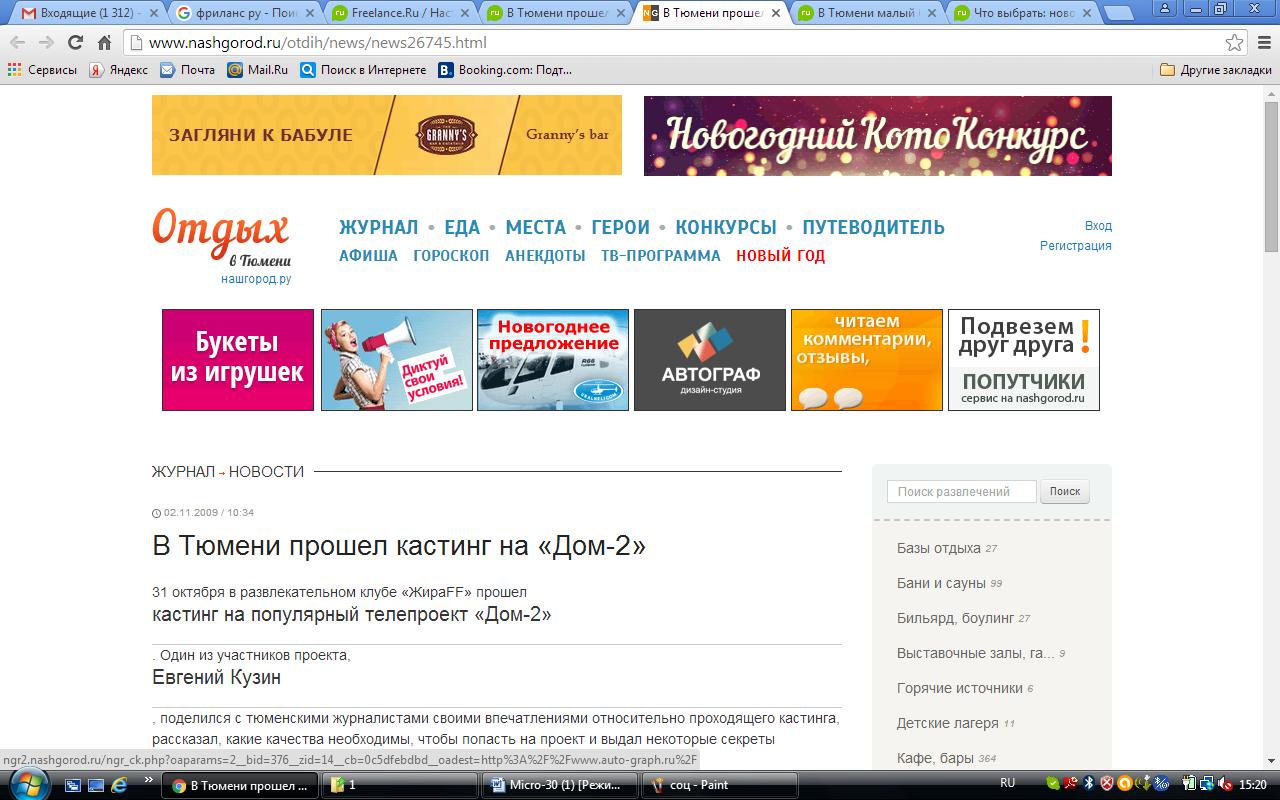Open the Chrome menu icon
This screenshot has height=800, width=1280.
pos(1262,43)
